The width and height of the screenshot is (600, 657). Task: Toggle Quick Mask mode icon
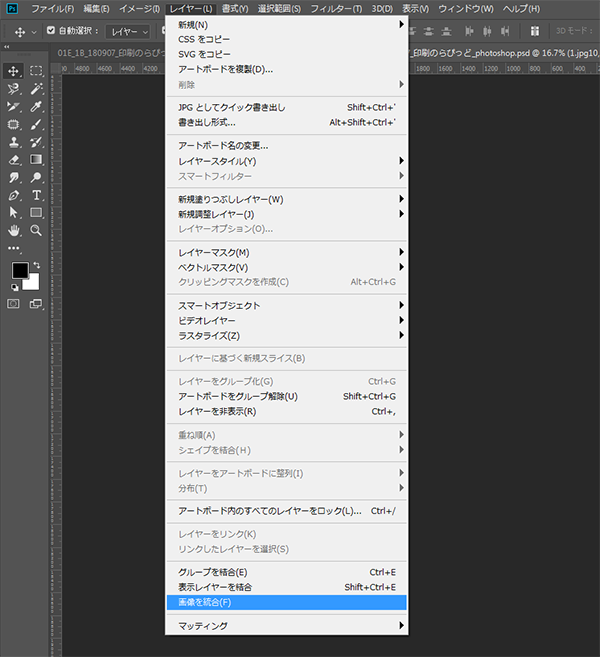click(x=14, y=304)
